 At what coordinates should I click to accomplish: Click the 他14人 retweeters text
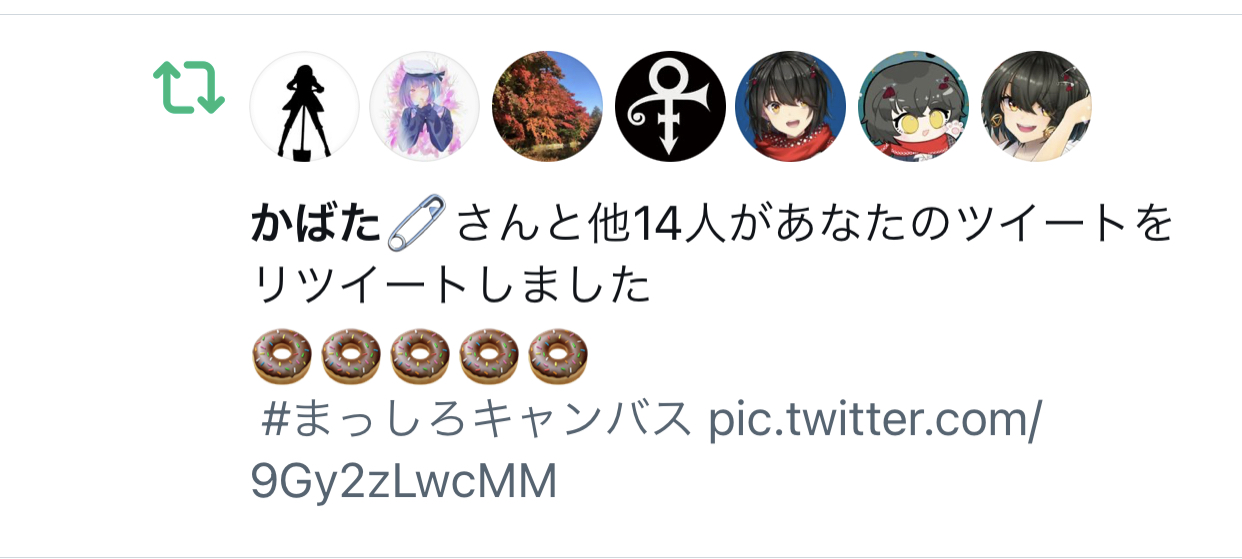pos(655,226)
